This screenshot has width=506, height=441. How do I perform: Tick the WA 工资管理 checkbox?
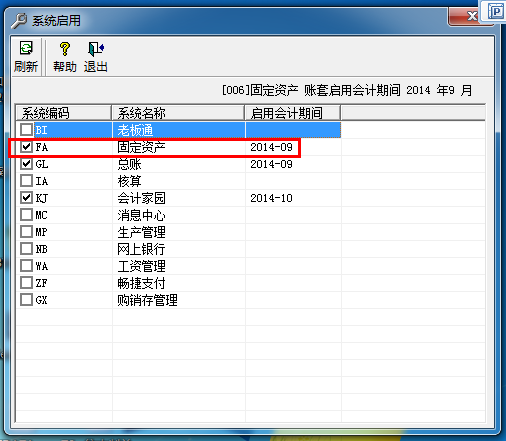26,266
